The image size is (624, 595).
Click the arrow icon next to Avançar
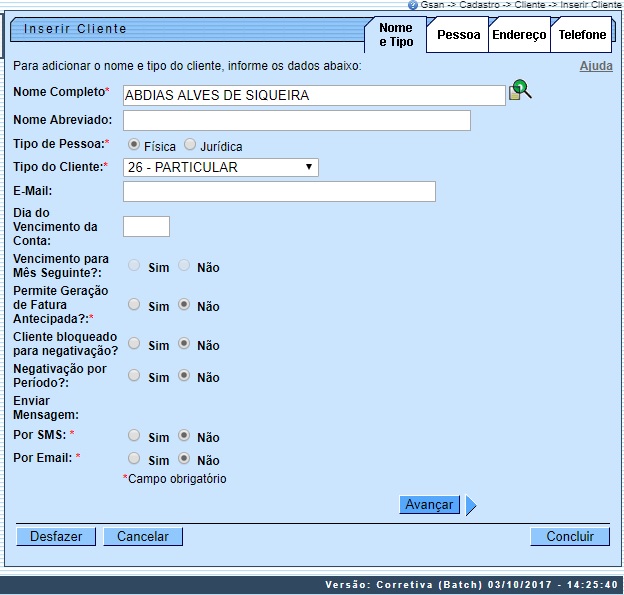pos(471,506)
